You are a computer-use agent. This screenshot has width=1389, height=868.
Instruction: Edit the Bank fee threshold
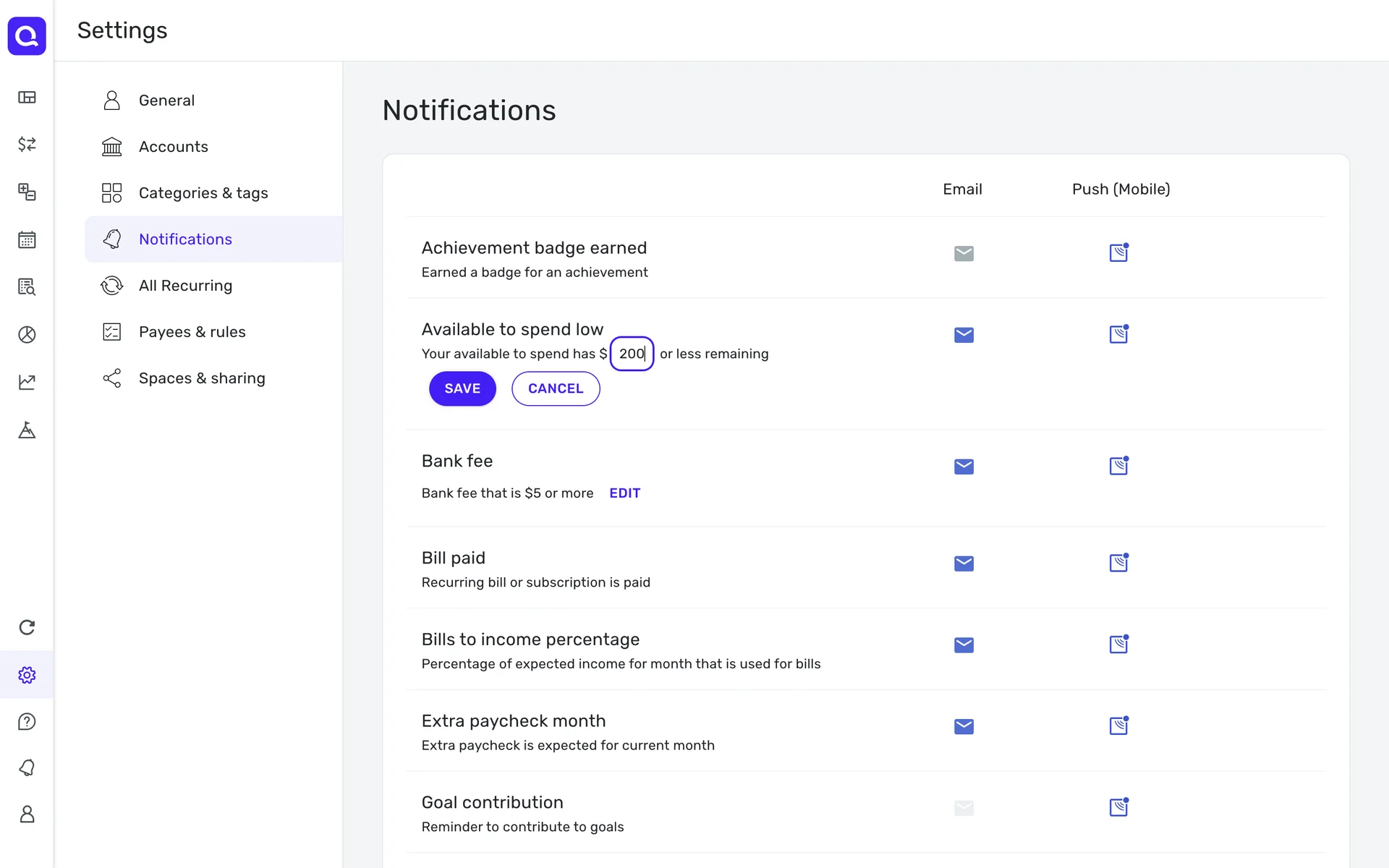[x=624, y=493]
